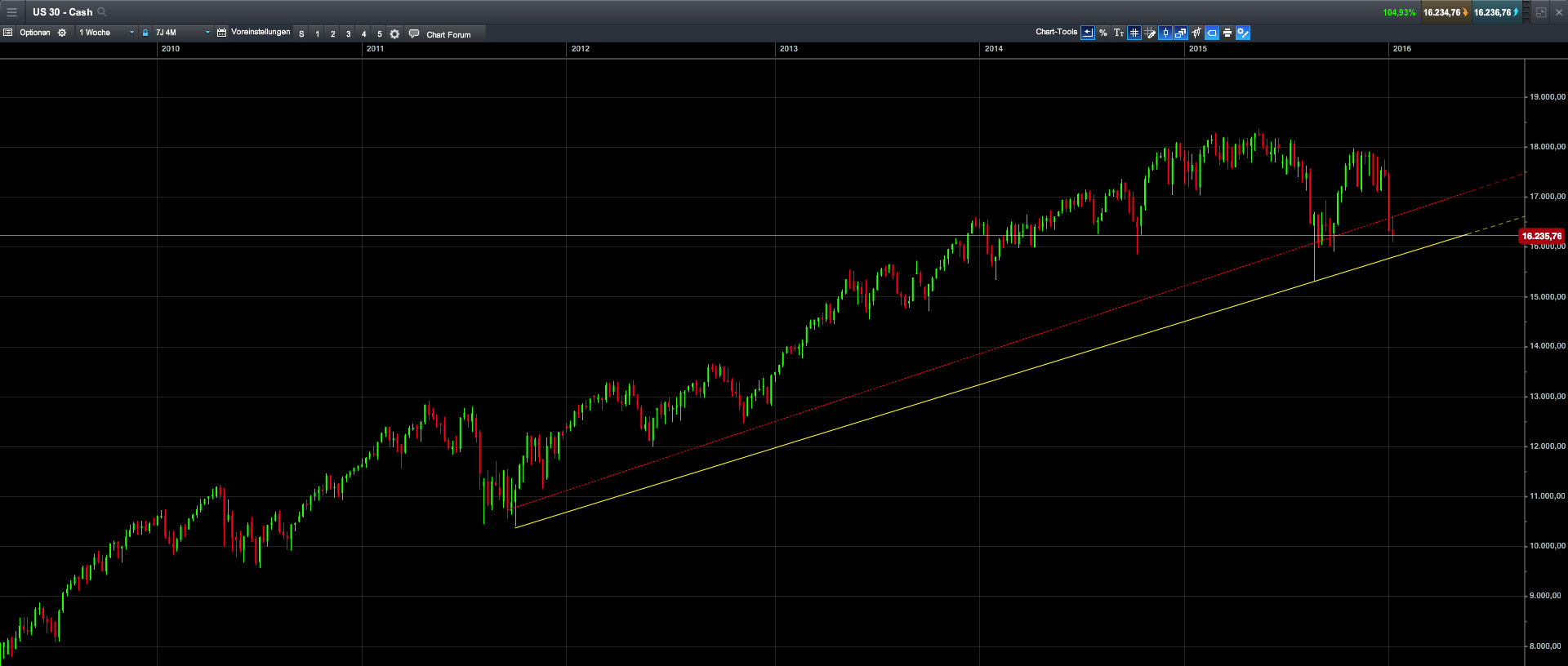Viewport: 1568px width, 666px height.
Task: Click the speech bubble icon for Chart Forum
Action: [x=414, y=34]
